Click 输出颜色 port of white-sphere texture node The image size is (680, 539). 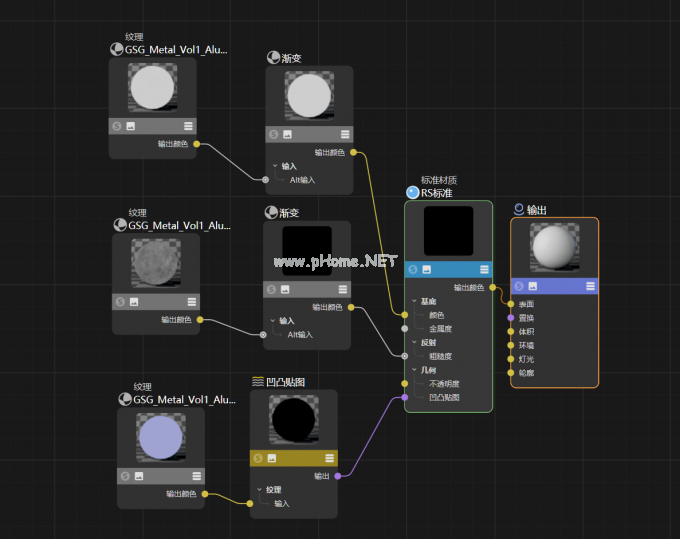click(196, 144)
